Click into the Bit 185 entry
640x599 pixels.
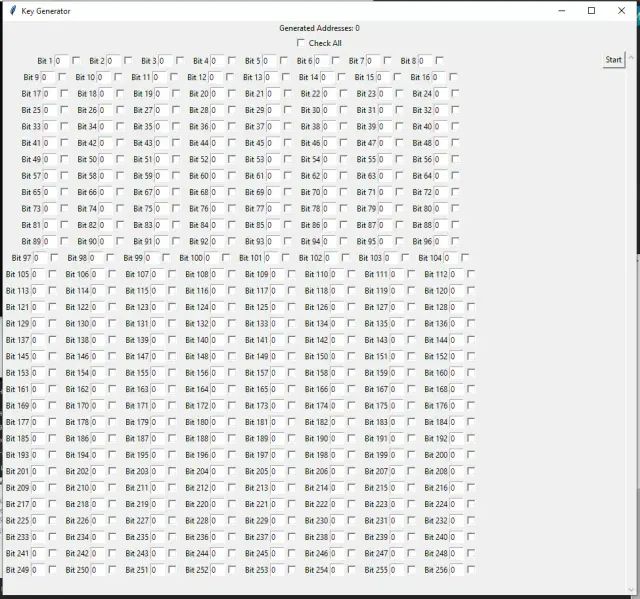[38, 439]
